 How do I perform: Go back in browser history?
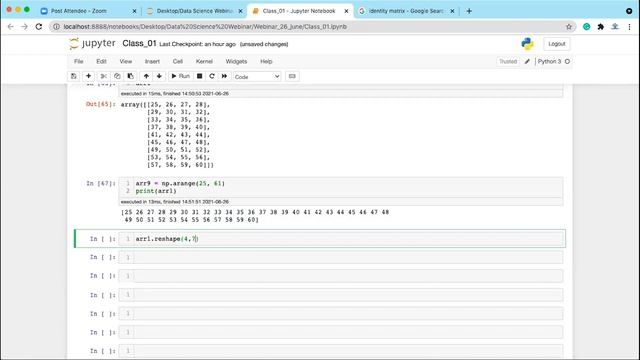click(x=11, y=27)
